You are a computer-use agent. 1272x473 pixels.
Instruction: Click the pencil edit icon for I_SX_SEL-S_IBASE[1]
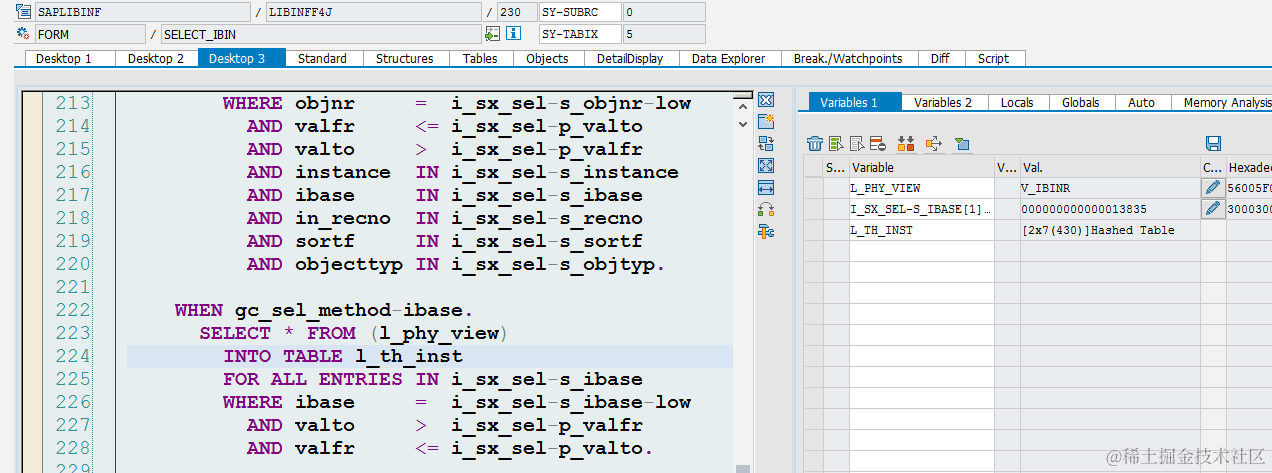[x=1213, y=209]
